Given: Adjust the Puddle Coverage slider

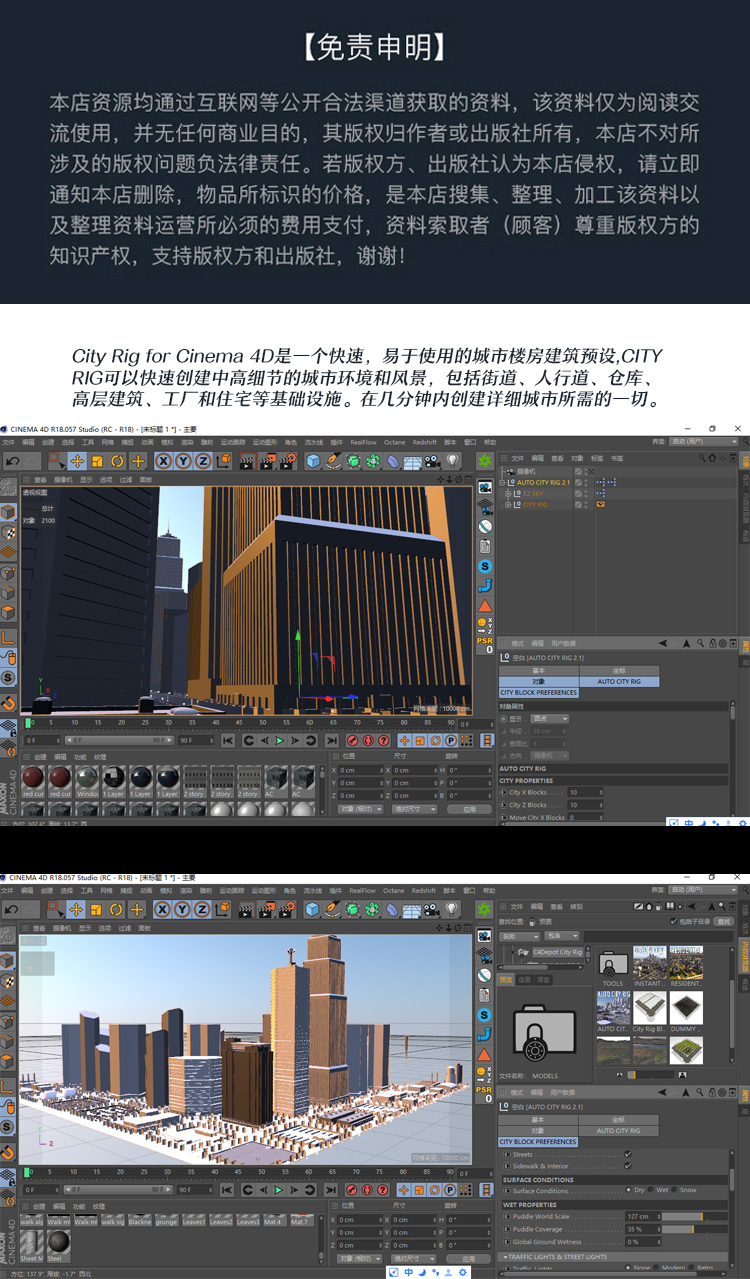Looking at the screenshot, I should (x=694, y=1229).
